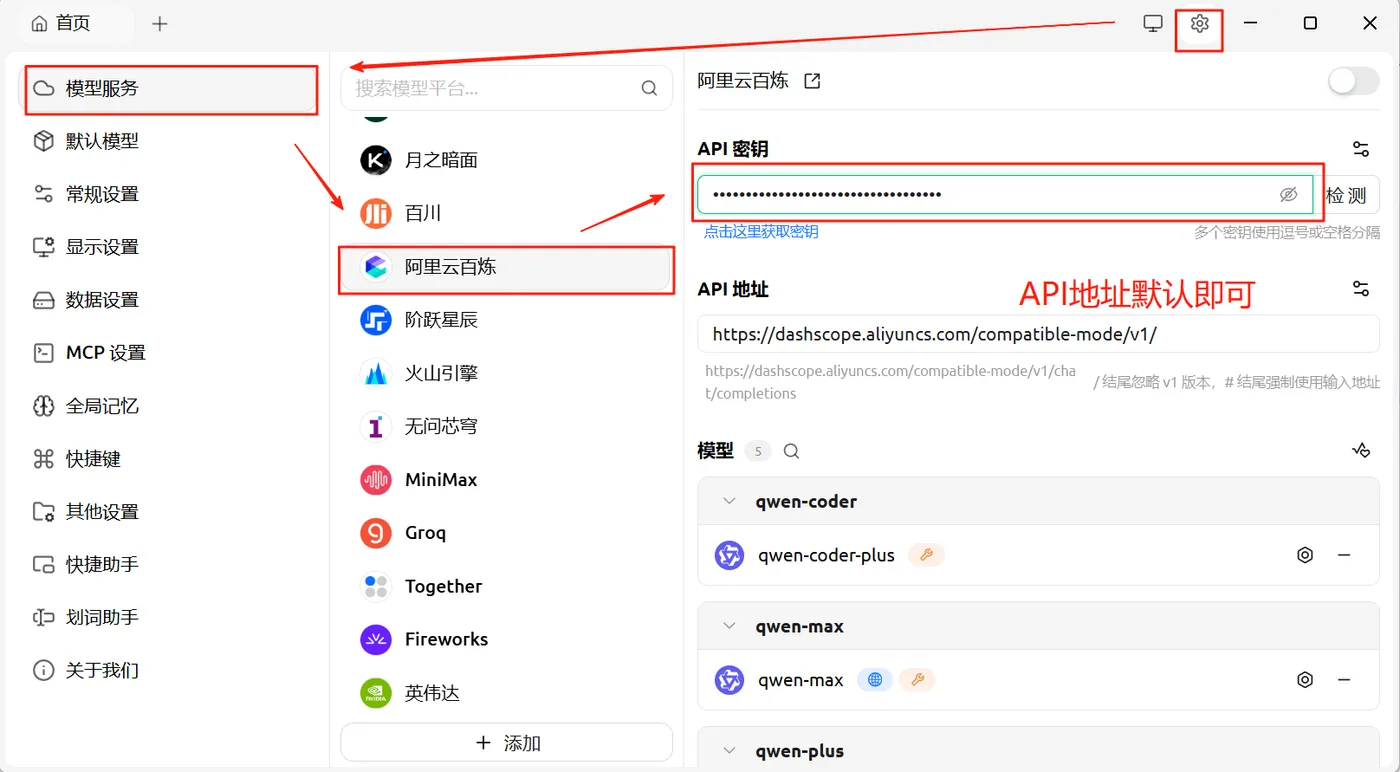The image size is (1400, 772).
Task: Open the settings gear in title bar
Action: 1200,24
